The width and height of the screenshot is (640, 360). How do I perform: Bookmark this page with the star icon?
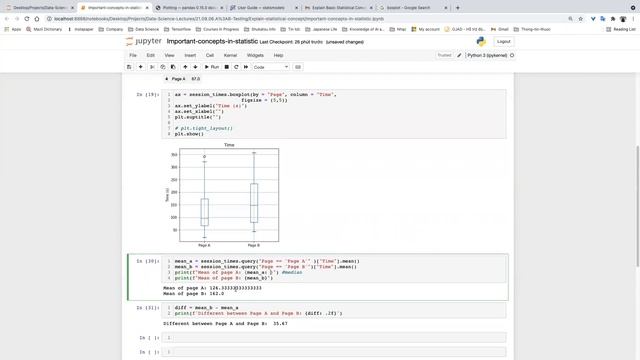580,19
